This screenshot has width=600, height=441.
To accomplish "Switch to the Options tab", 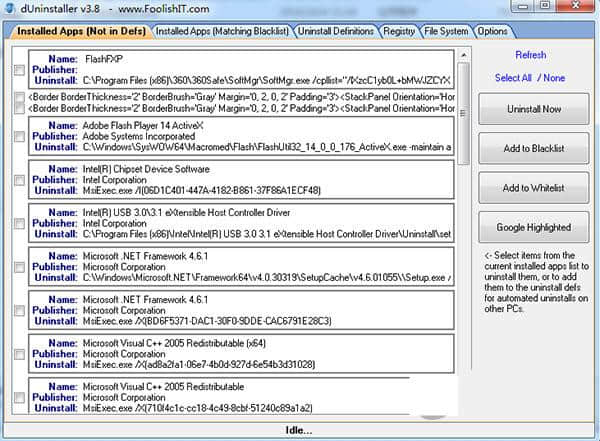I will coord(492,31).
